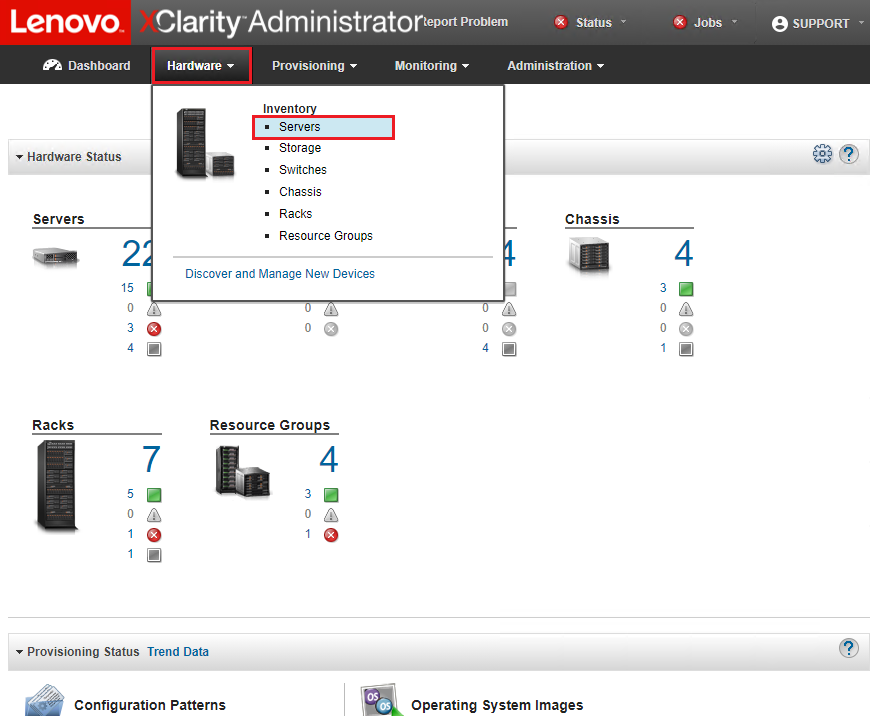Click the red Status error icon
The width and height of the screenshot is (870, 723).
(561, 22)
